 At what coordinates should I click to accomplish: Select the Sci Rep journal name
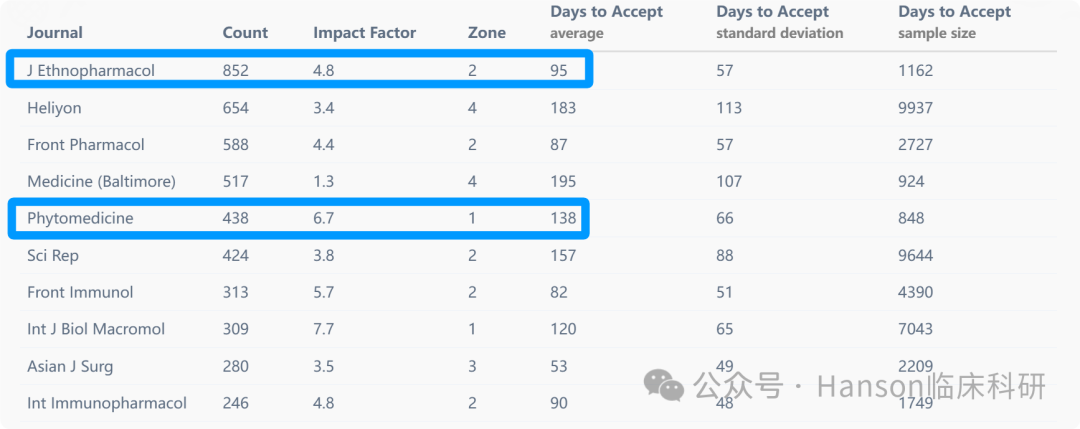click(x=53, y=255)
